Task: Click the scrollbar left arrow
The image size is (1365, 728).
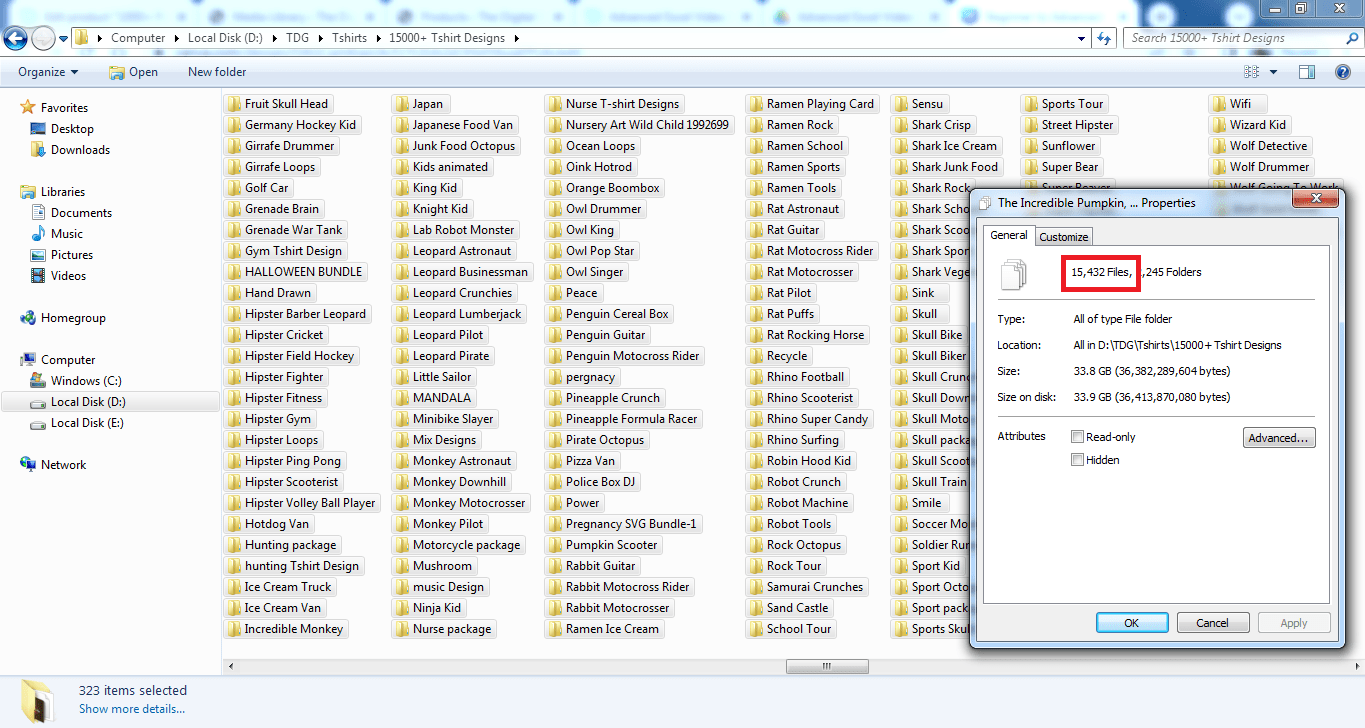Action: [x=229, y=666]
